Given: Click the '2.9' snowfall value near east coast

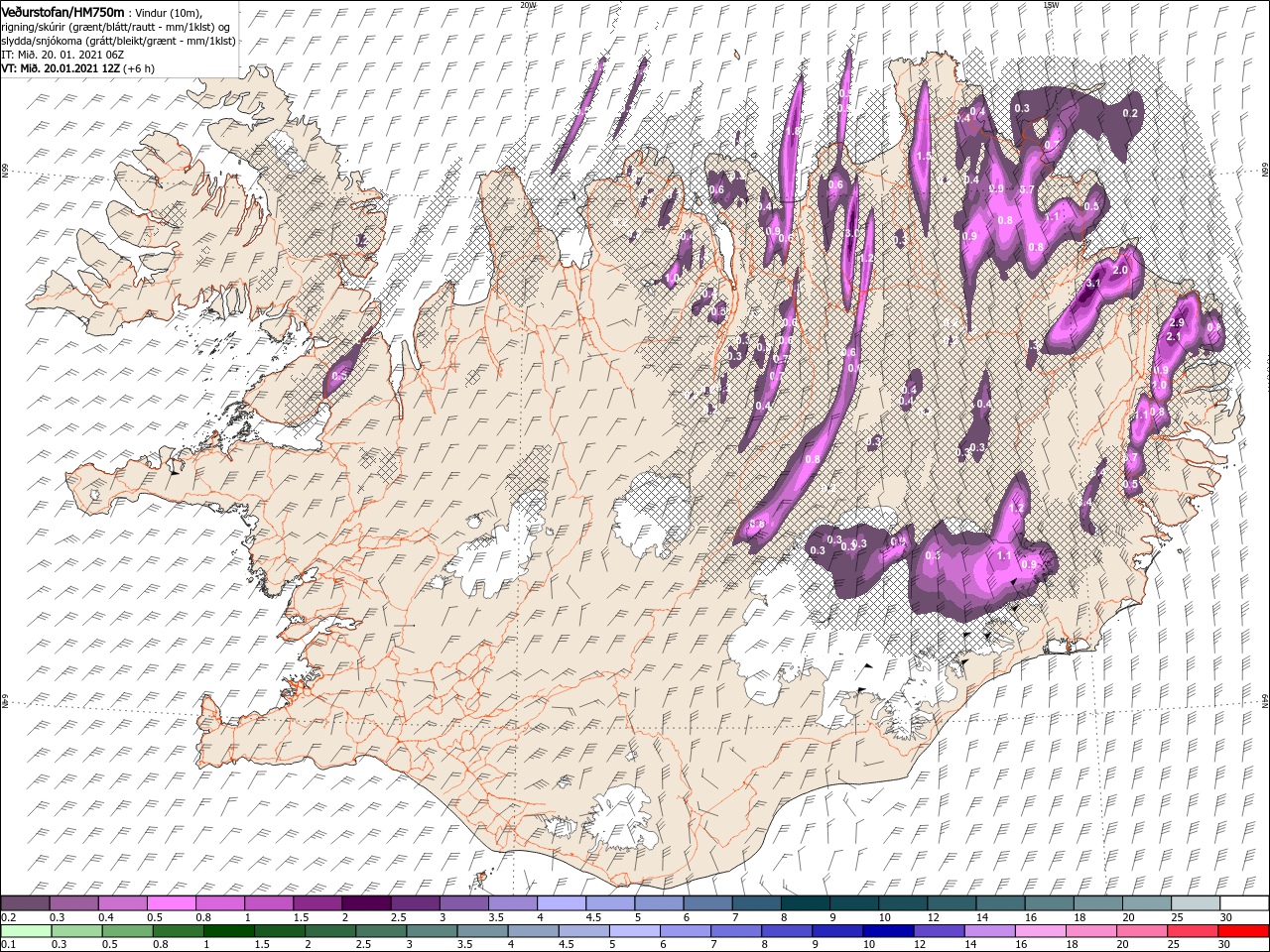Looking at the screenshot, I should [1178, 323].
